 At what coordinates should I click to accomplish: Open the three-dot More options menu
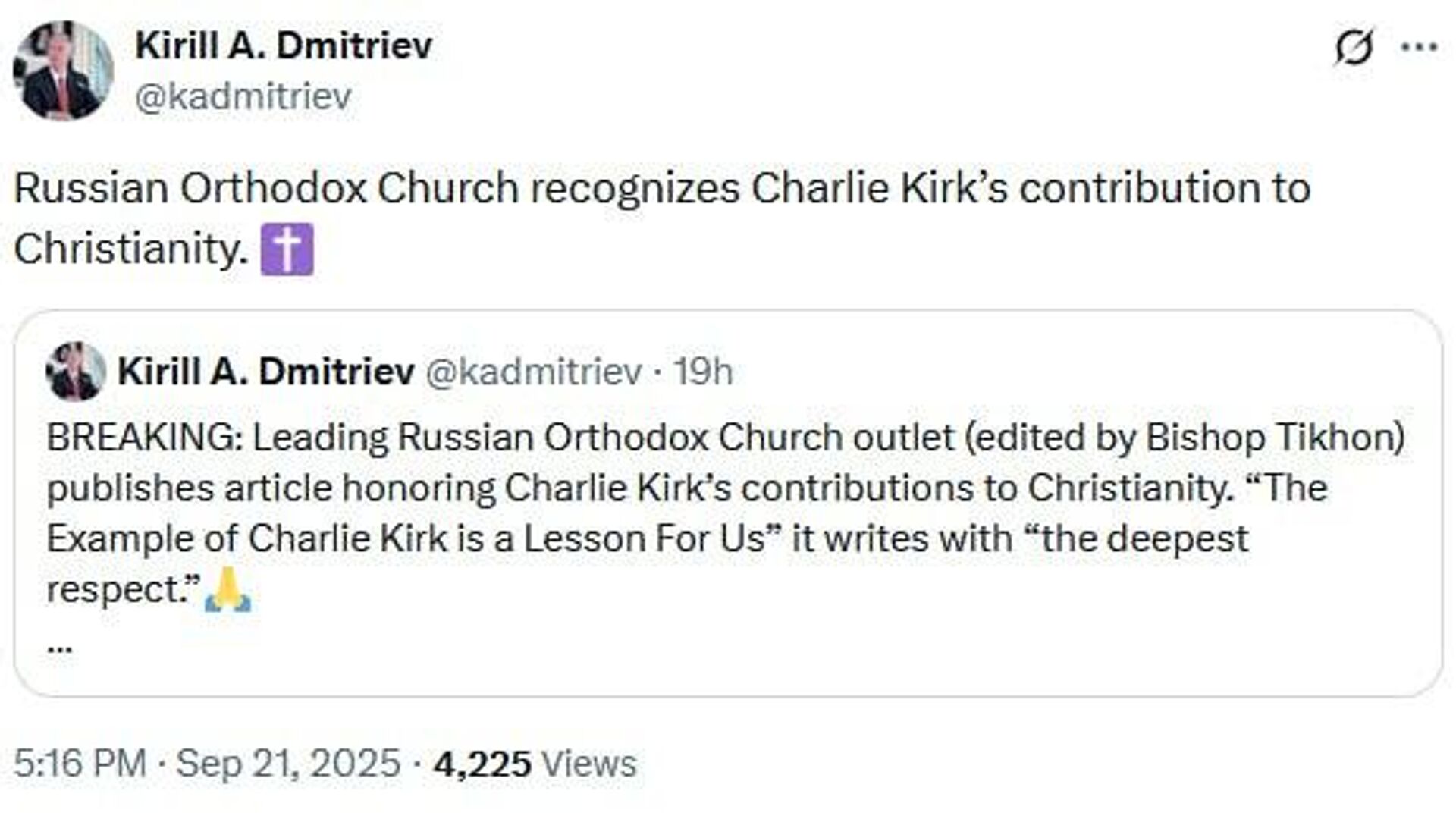tap(1419, 47)
